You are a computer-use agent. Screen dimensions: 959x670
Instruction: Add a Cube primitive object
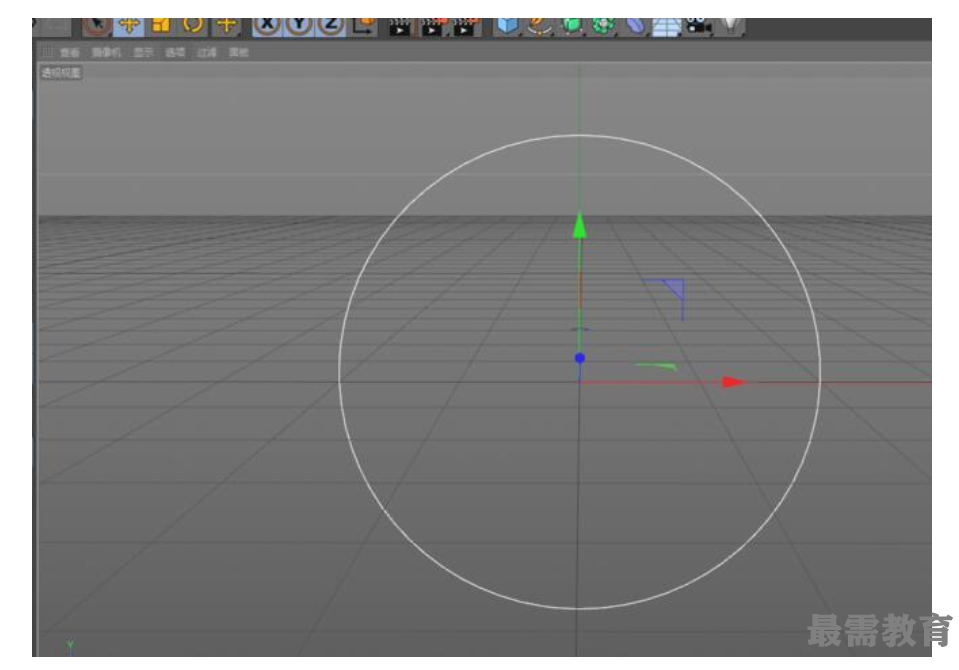tap(508, 26)
